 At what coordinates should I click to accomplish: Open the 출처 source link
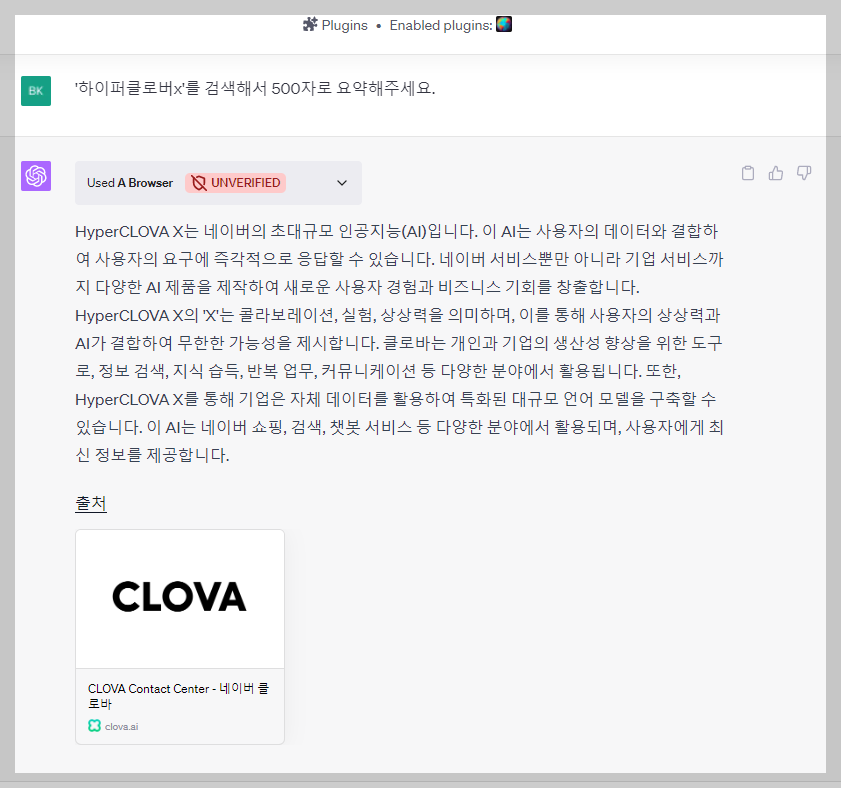click(91, 503)
